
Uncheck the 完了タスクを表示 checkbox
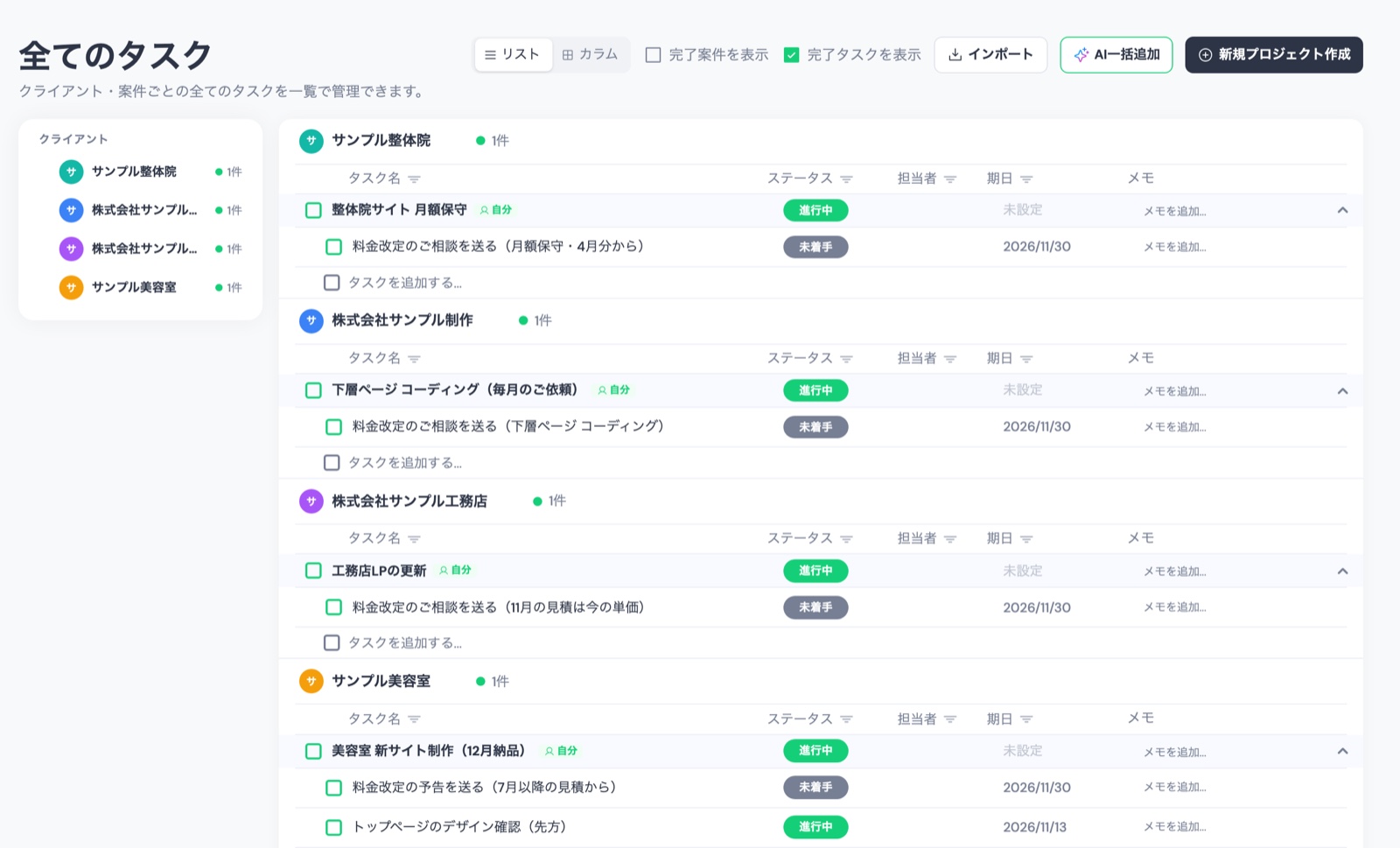click(792, 55)
